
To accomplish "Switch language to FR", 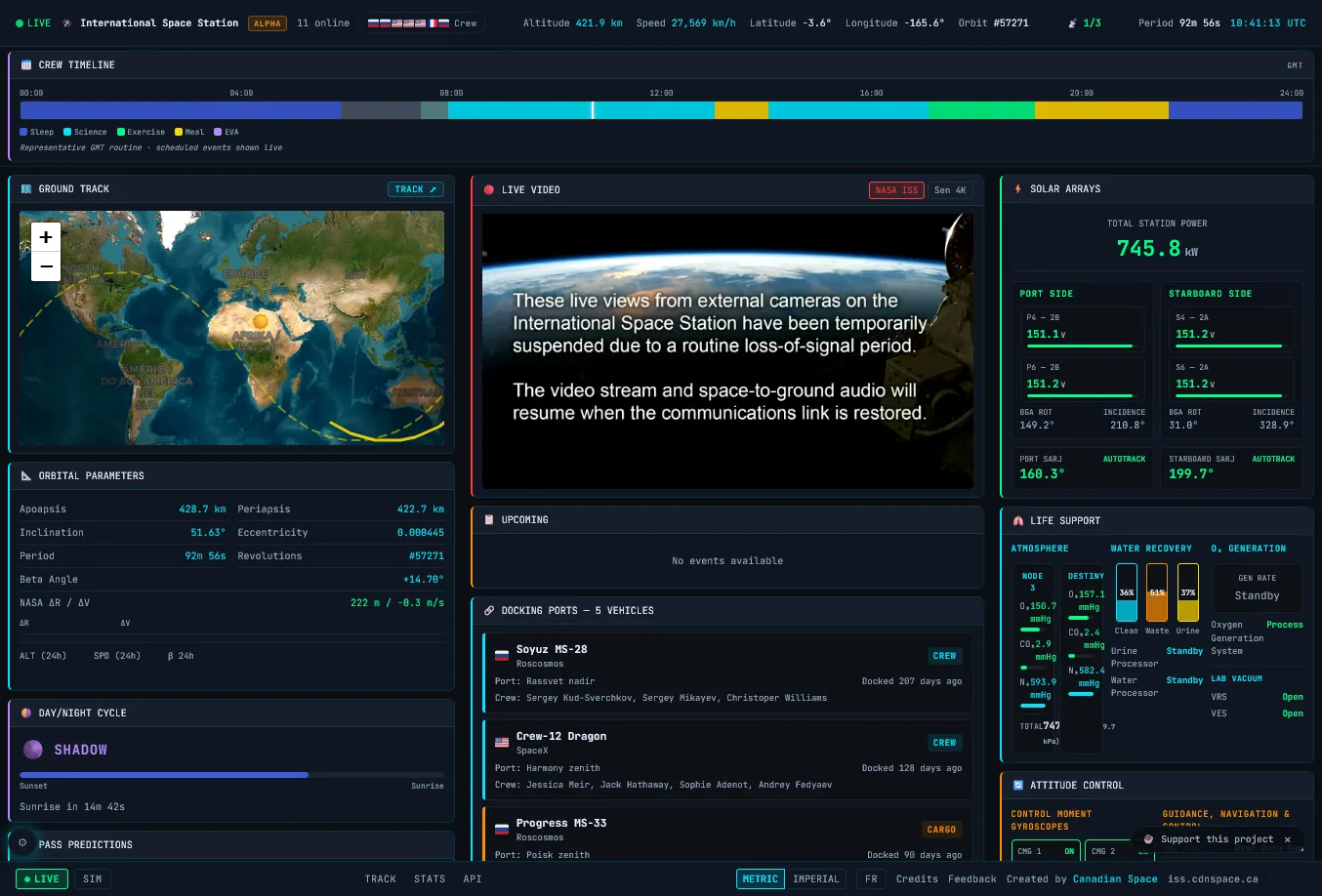I will point(871,878).
